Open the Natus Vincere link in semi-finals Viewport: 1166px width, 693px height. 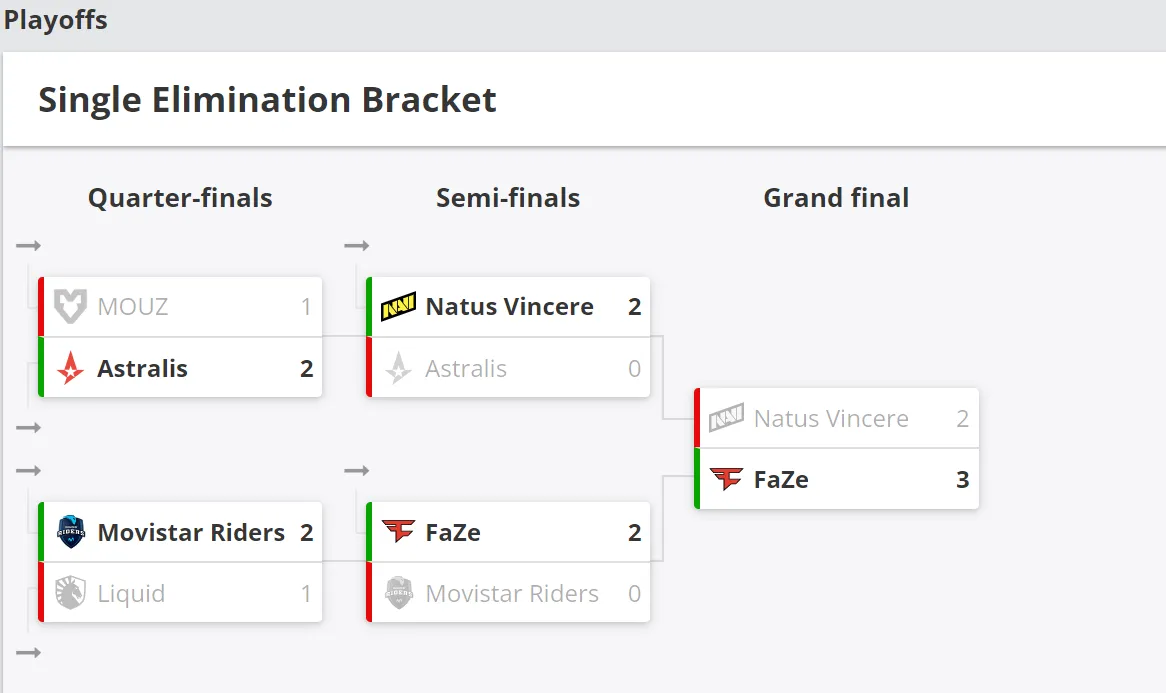point(509,306)
